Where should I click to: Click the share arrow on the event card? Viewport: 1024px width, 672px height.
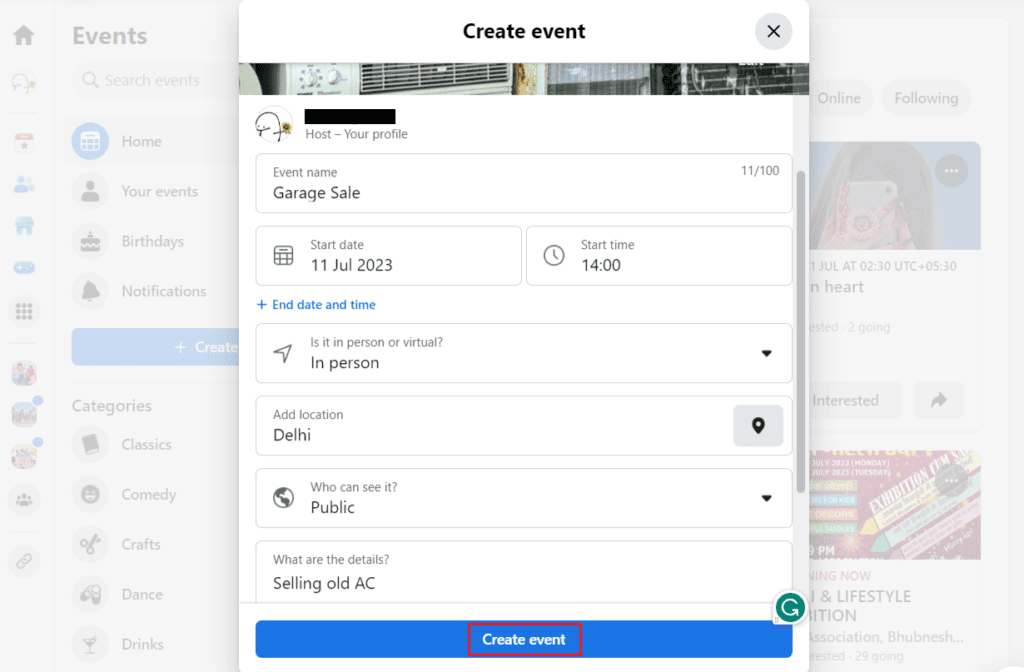pyautogui.click(x=938, y=399)
